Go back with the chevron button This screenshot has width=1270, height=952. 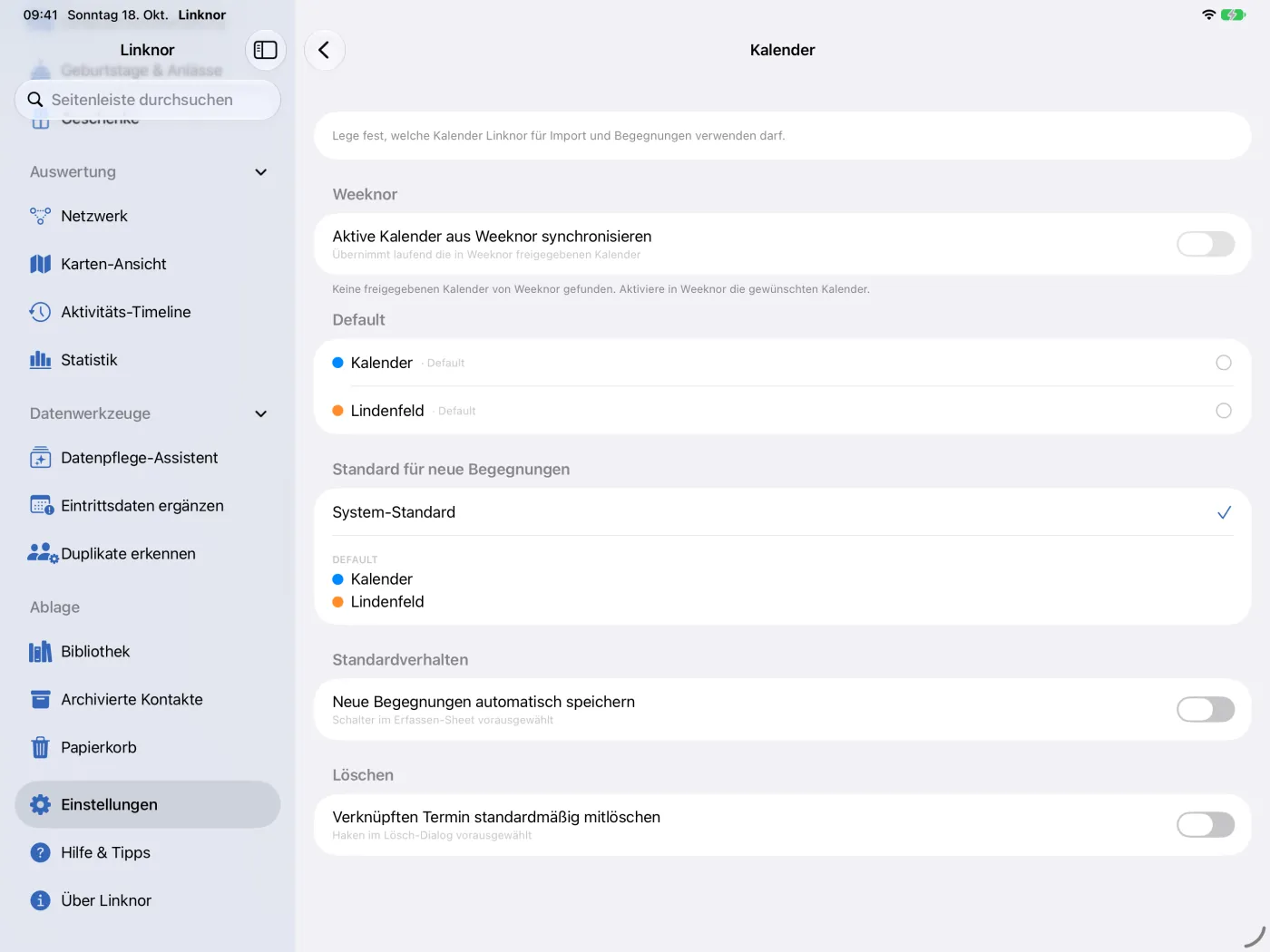click(324, 50)
